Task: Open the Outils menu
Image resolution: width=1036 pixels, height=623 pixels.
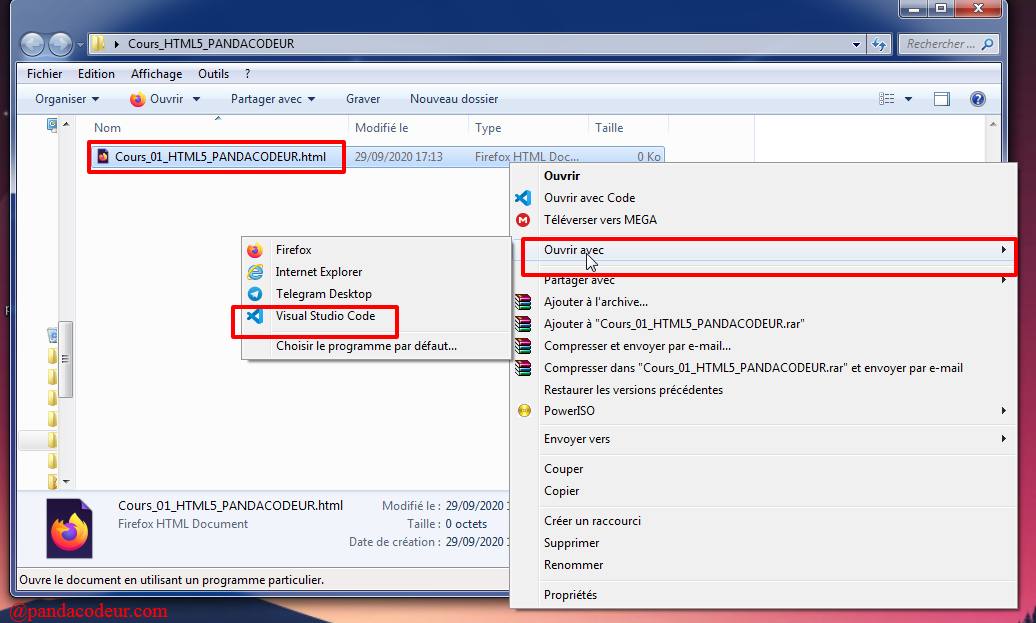Action: pyautogui.click(x=213, y=74)
